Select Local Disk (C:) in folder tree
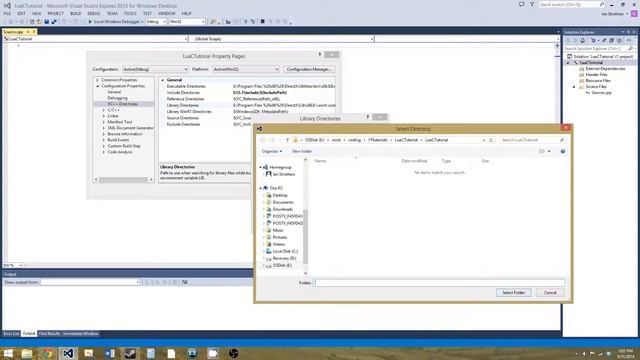The width and height of the screenshot is (640, 360). point(285,251)
